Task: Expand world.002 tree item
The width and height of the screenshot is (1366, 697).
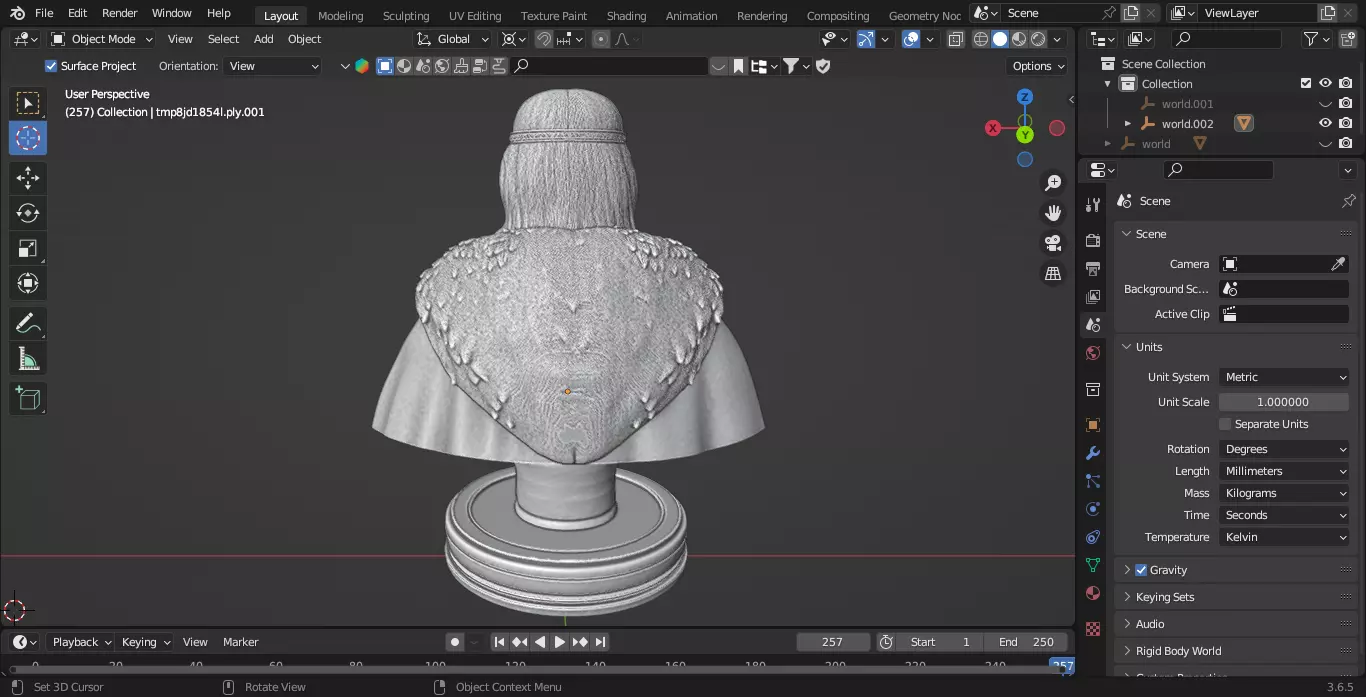Action: pos(1128,124)
